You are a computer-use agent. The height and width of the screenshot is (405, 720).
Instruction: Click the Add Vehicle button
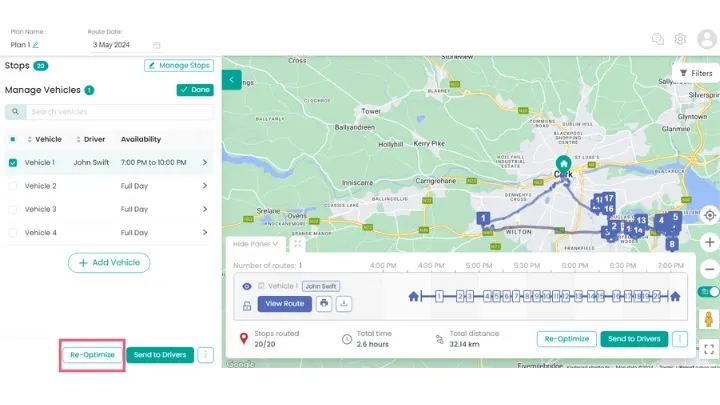pos(109,262)
